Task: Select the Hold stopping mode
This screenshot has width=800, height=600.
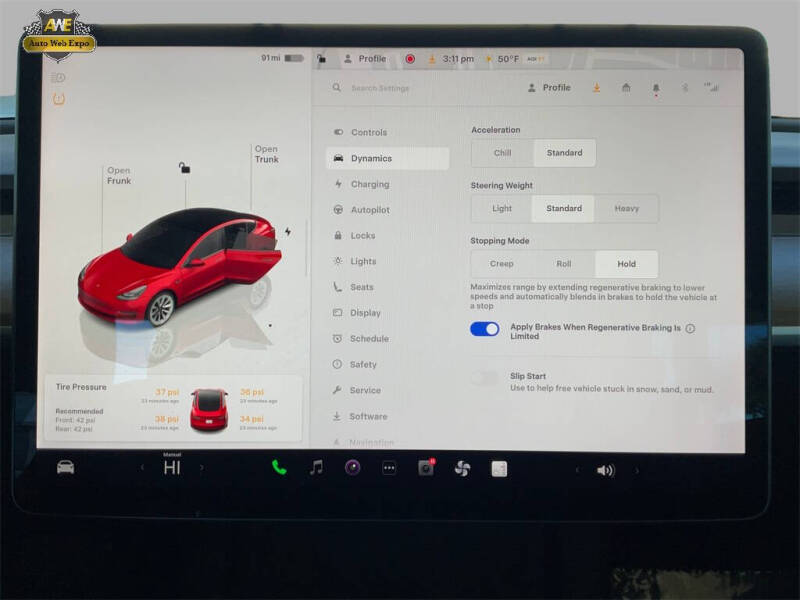Action: tap(627, 264)
